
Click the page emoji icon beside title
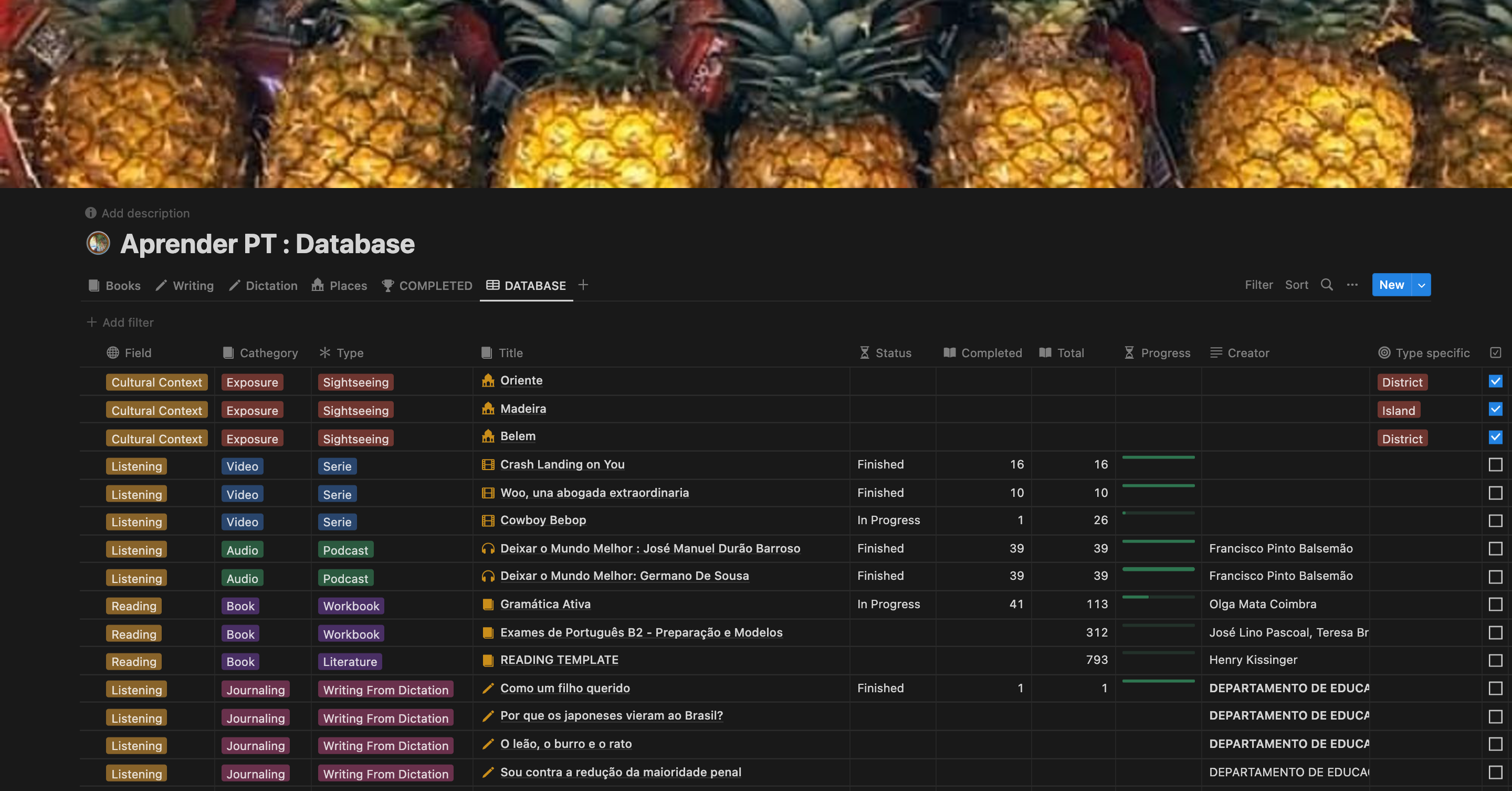[98, 243]
